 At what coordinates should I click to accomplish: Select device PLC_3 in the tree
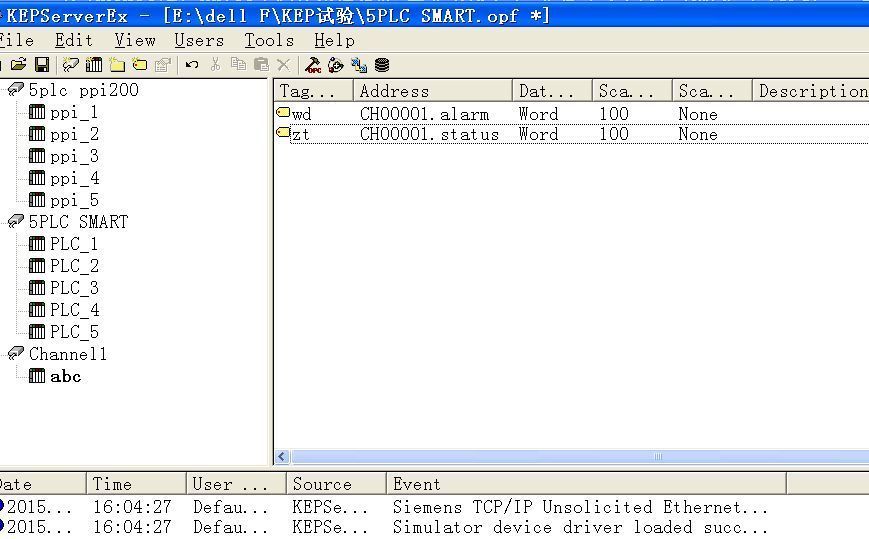click(74, 288)
